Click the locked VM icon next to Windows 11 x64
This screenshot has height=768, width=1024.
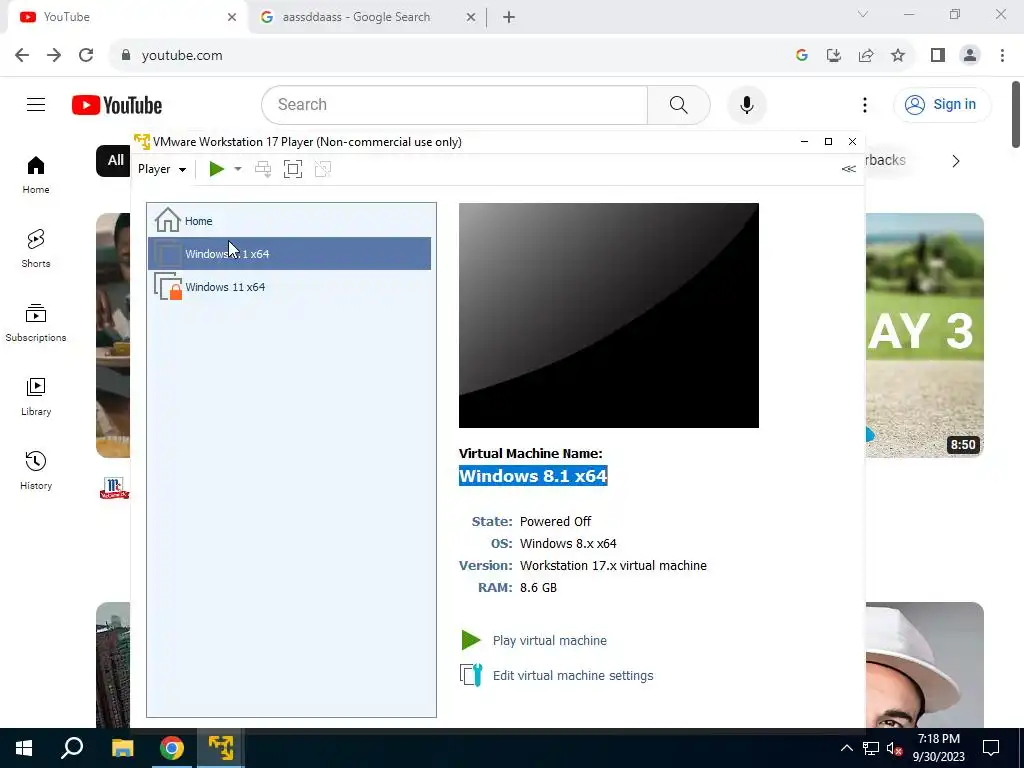point(168,286)
